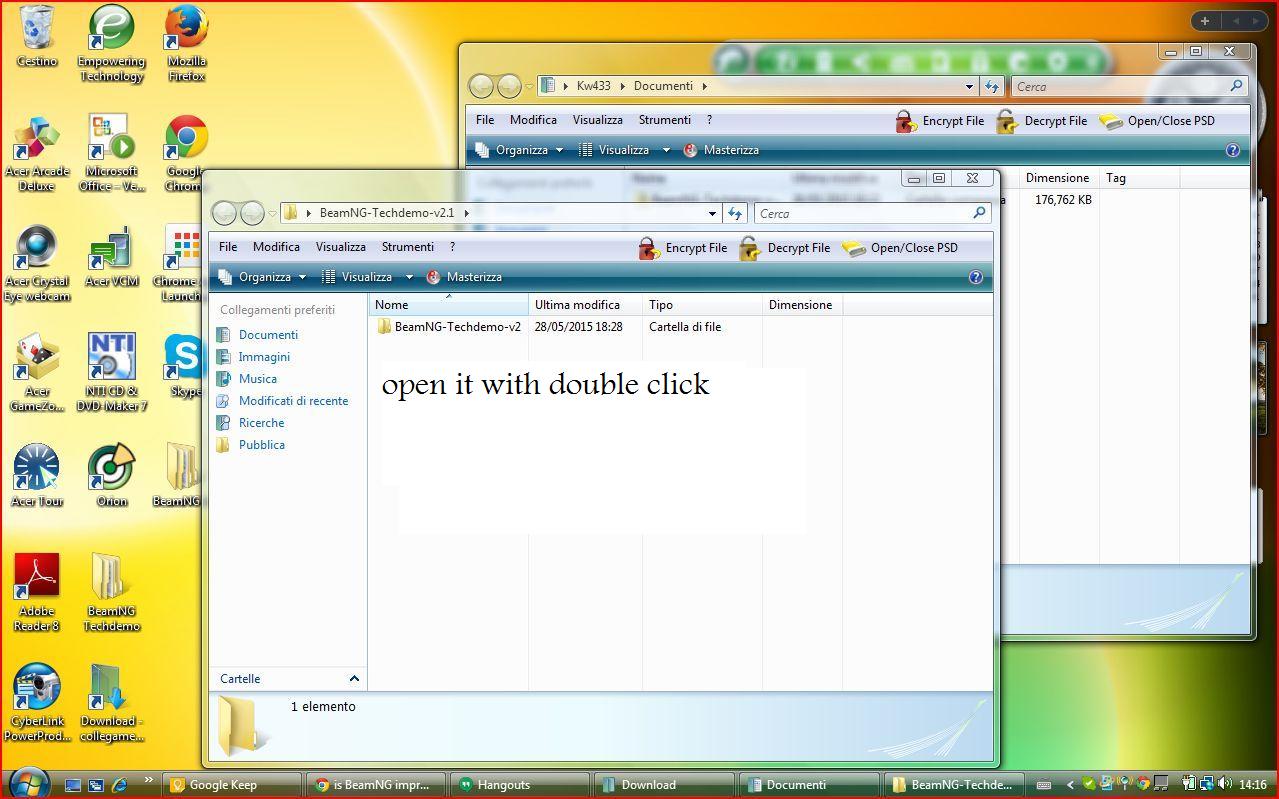Select Download - collegamento desktop shortcut
Image resolution: width=1279 pixels, height=799 pixels.
pyautogui.click(x=111, y=702)
